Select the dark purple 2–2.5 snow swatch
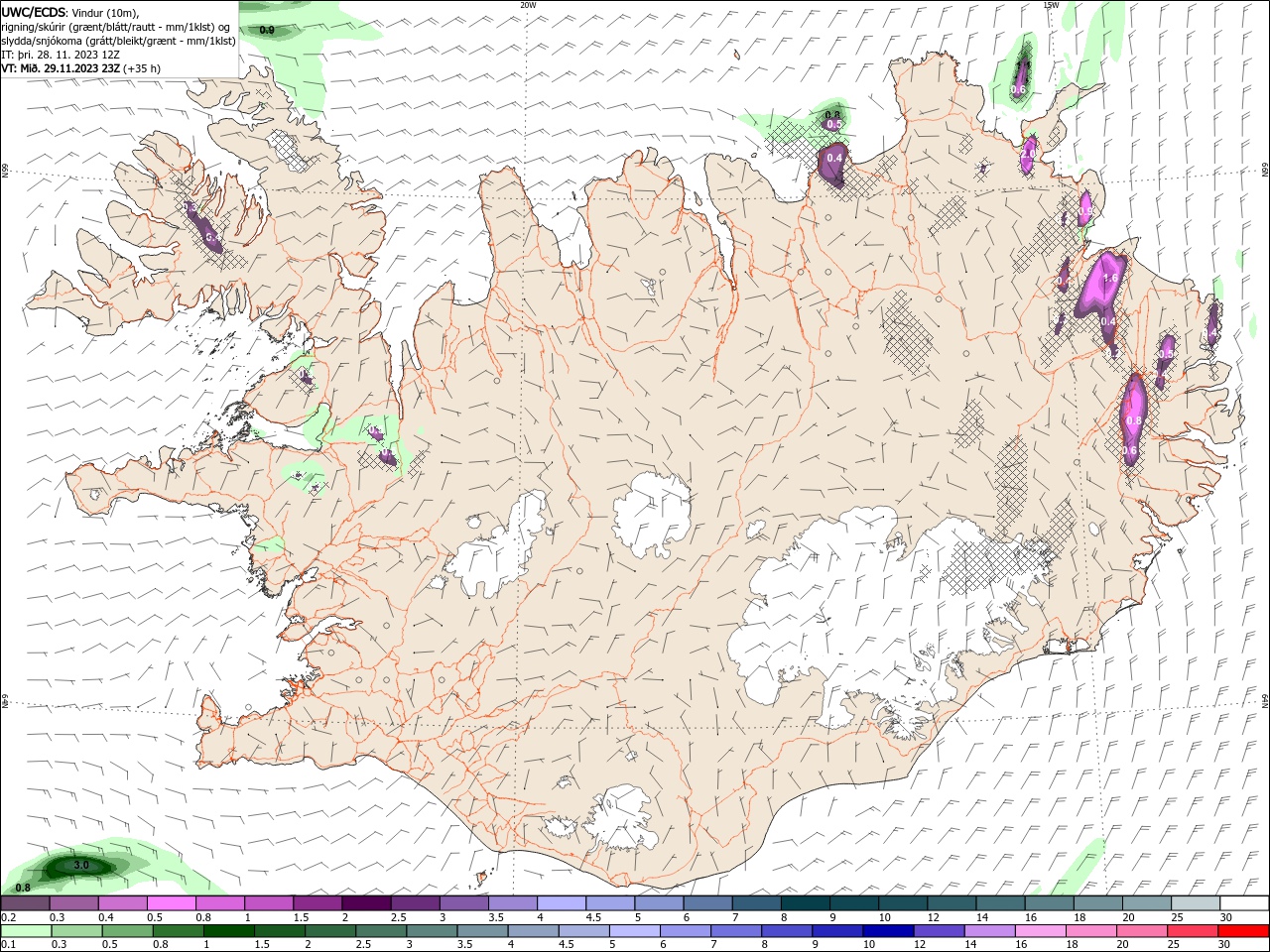1270x952 pixels. 366,903
